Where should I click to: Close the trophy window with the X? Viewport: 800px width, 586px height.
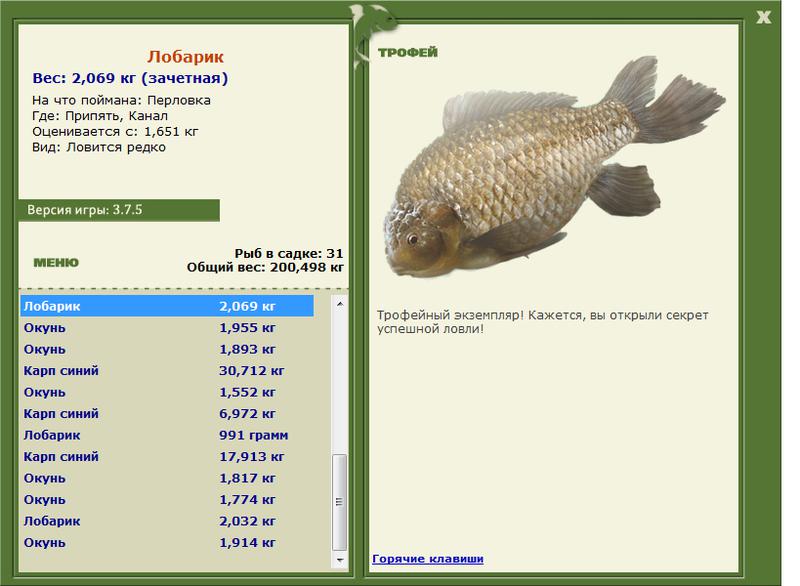coord(764,16)
